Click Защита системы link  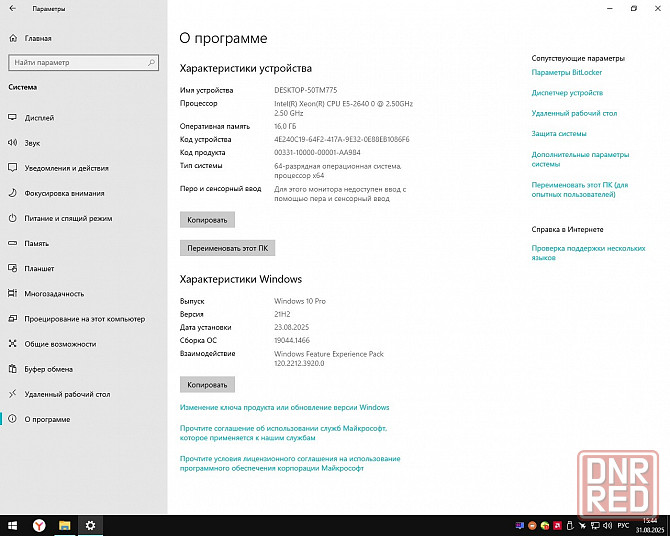point(559,133)
